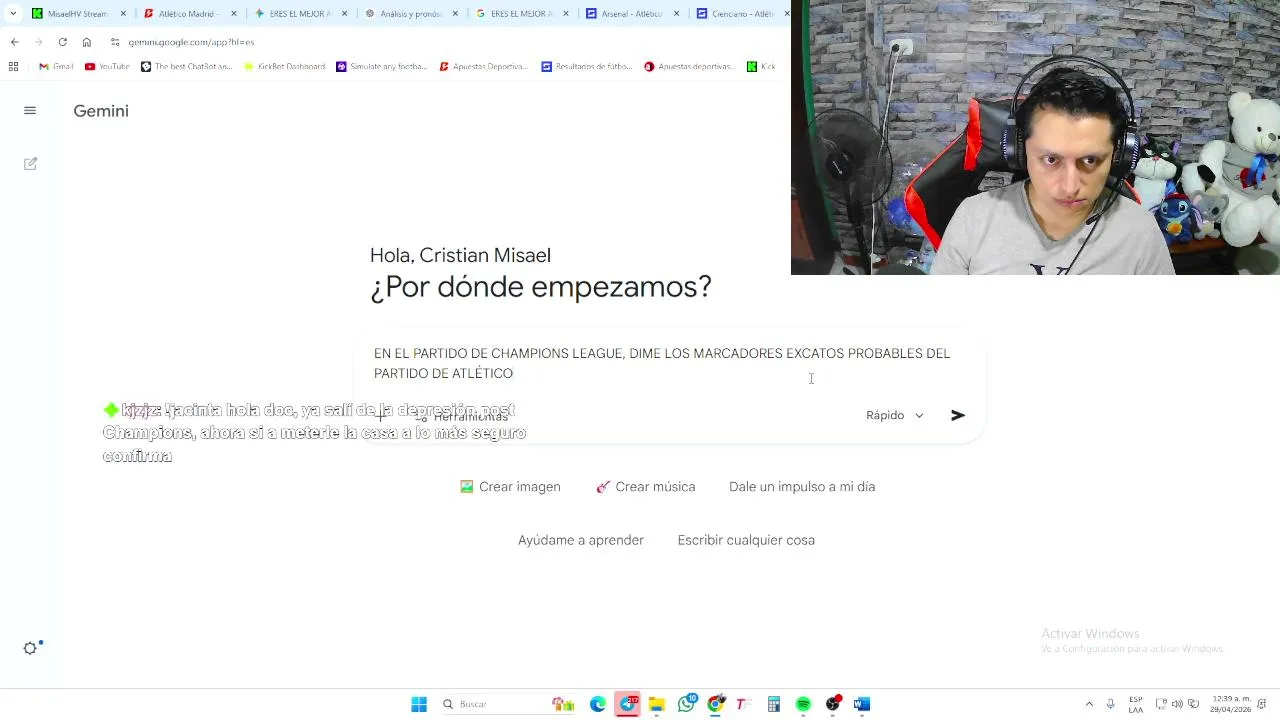1280x720 pixels.
Task: Open File Explorer from the taskbar
Action: pos(657,704)
